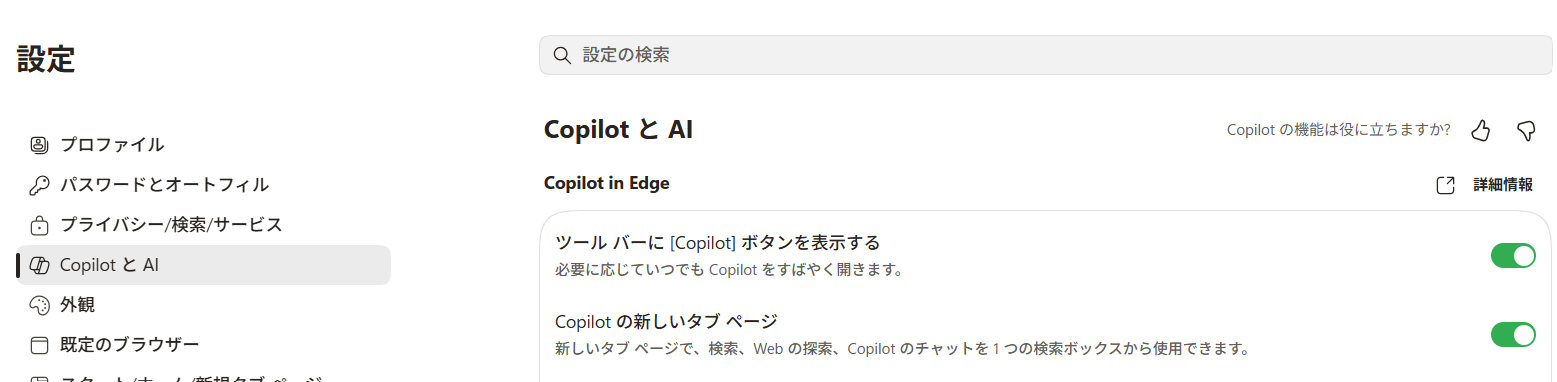Select プライバシー/検索/サービス in the sidebar
This screenshot has height=382, width=1557.
(x=203, y=225)
